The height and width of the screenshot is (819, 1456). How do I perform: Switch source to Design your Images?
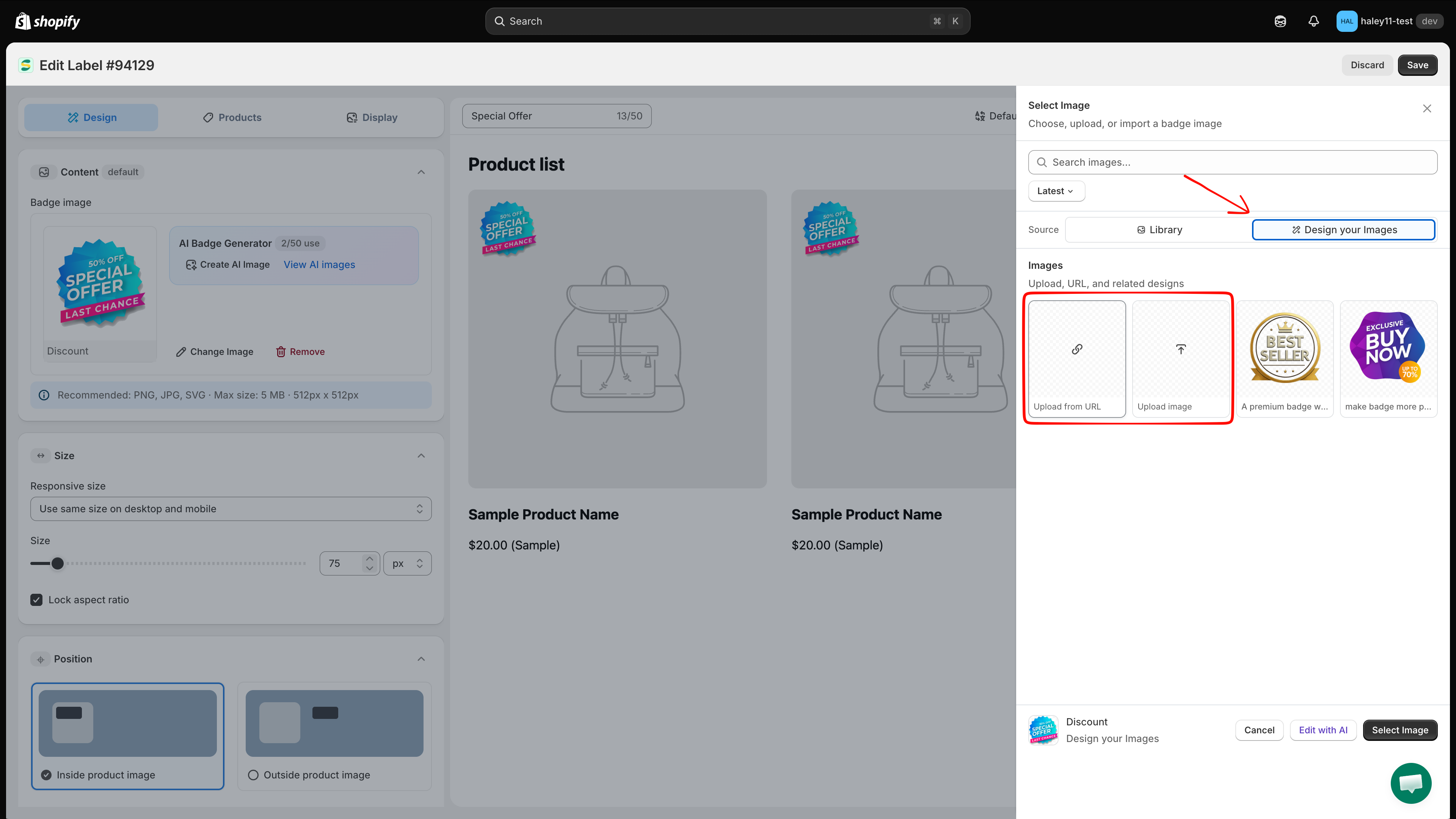1343,229
